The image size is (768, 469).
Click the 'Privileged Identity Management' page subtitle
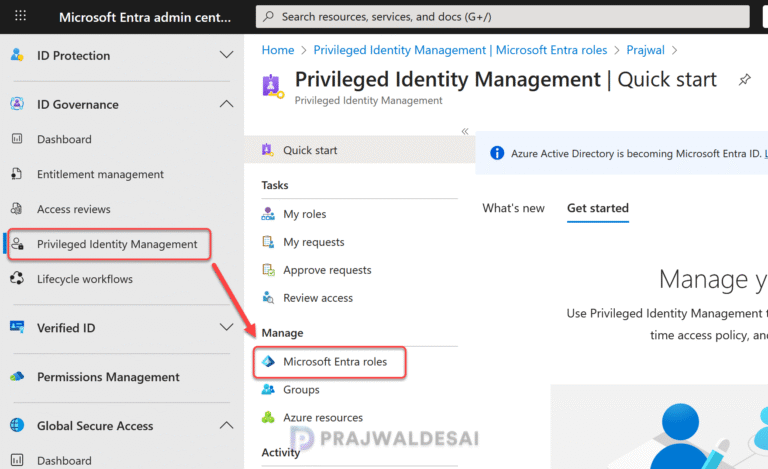tap(368, 100)
